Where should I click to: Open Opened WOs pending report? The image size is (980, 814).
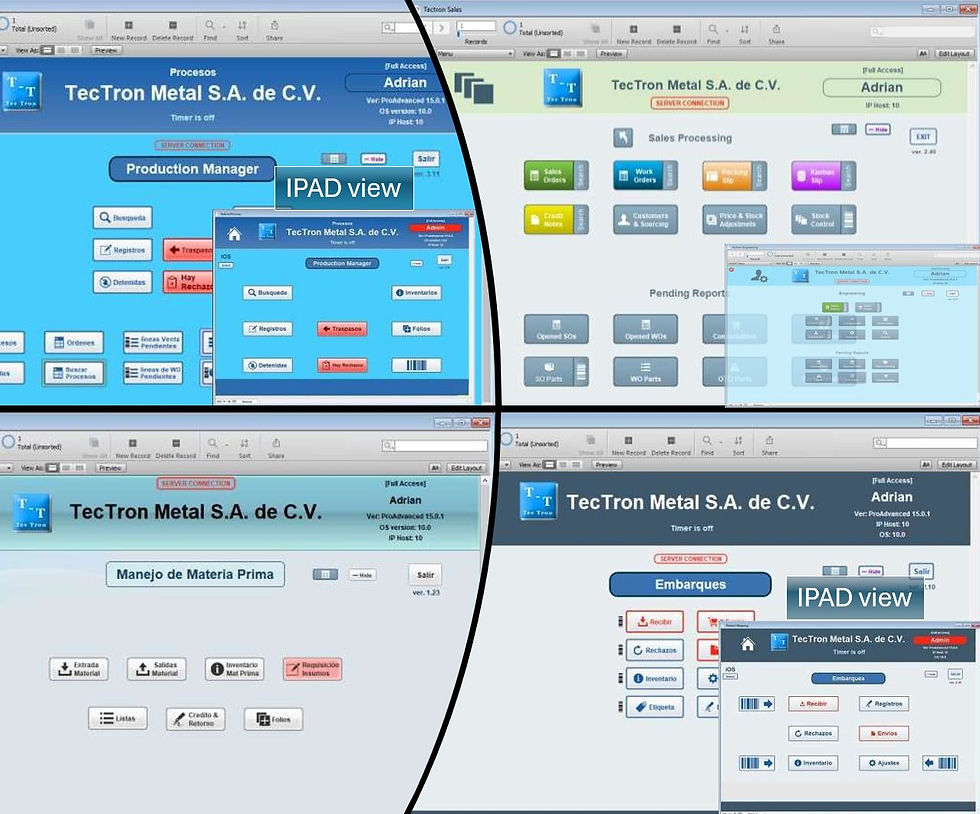[646, 329]
